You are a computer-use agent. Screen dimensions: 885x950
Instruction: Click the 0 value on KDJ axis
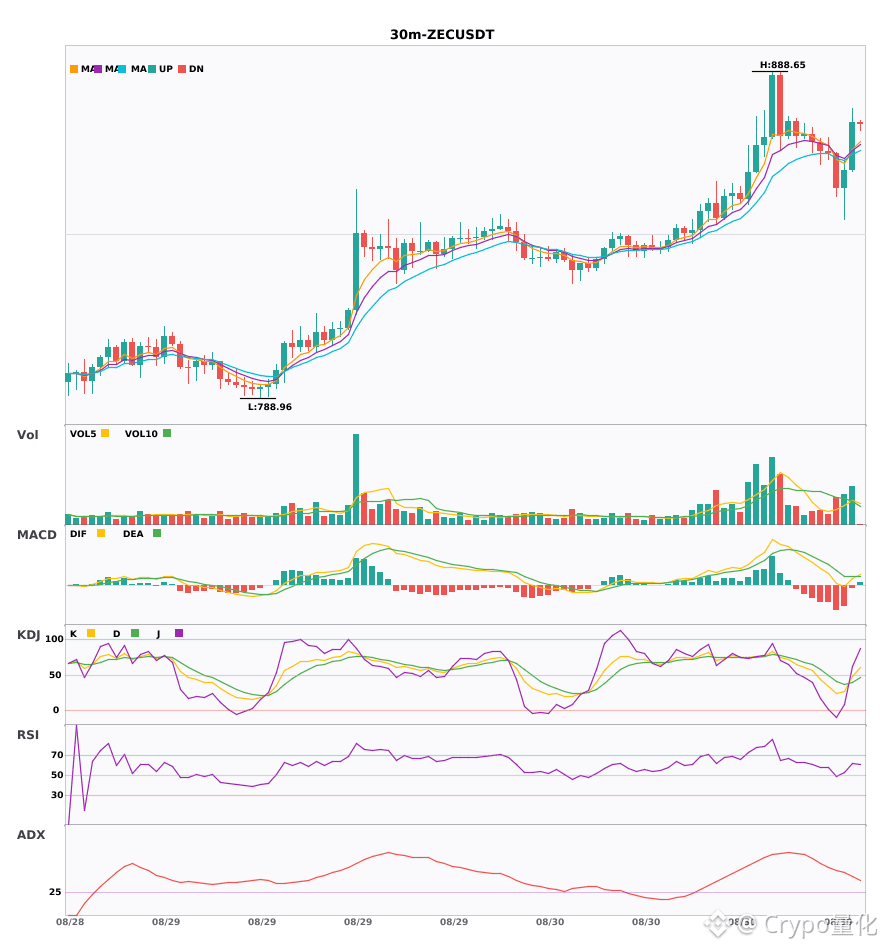point(56,710)
